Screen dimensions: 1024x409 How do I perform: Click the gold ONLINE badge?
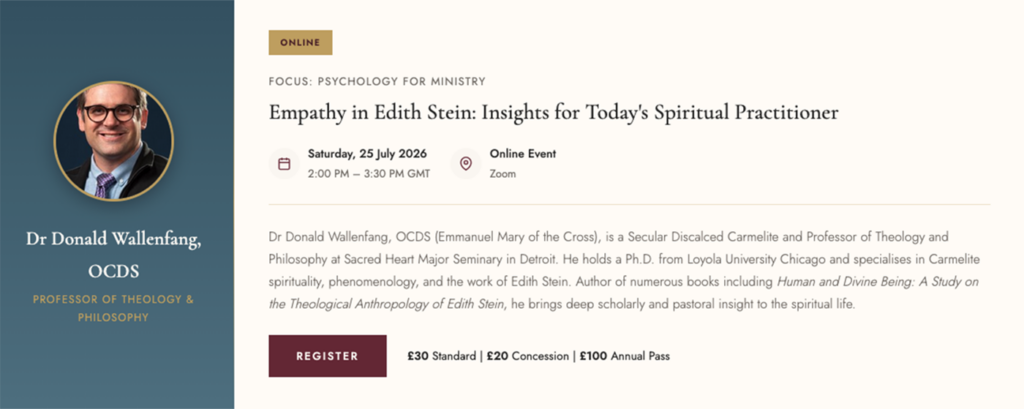pyautogui.click(x=300, y=43)
